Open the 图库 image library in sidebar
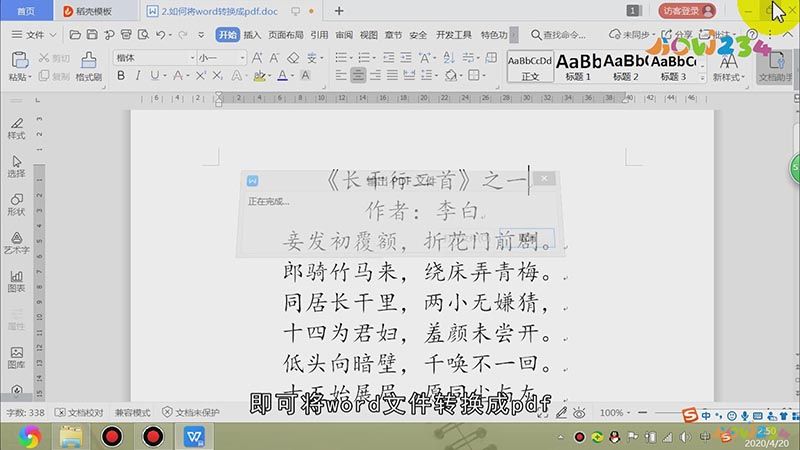Viewport: 800px width, 450px height. coord(16,358)
